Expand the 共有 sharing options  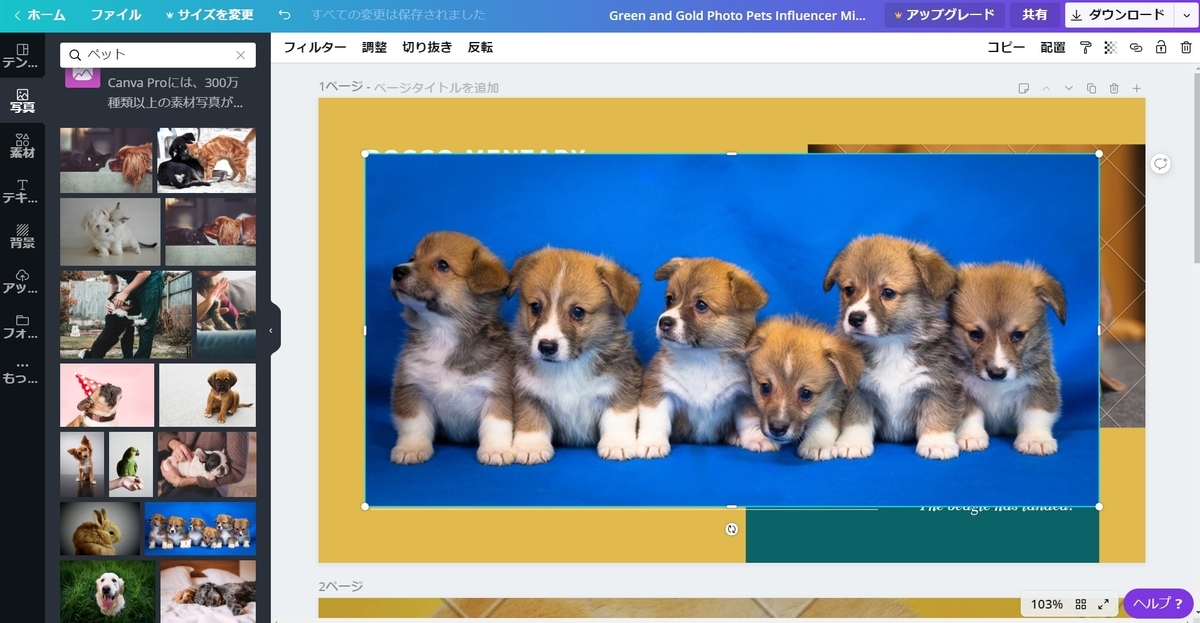pos(1035,15)
